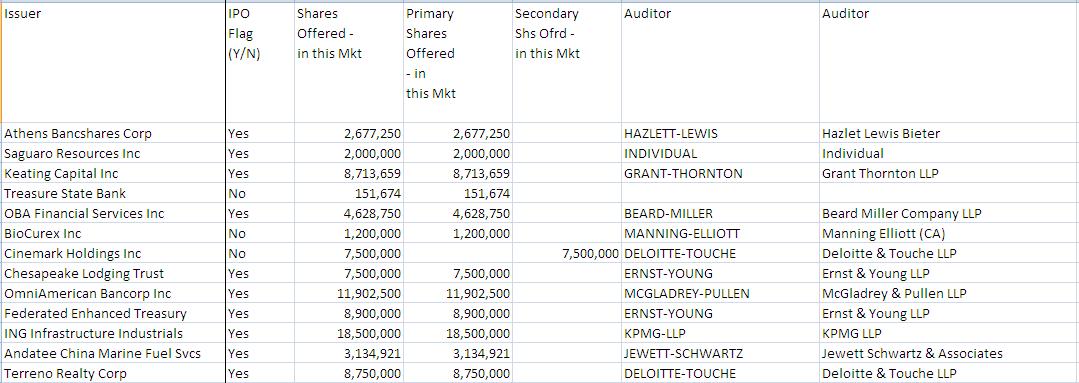Viewport: 1079px width, 383px height.
Task: Click Deloitte & Touche LLP in Cinemark row
Action: (x=949, y=253)
